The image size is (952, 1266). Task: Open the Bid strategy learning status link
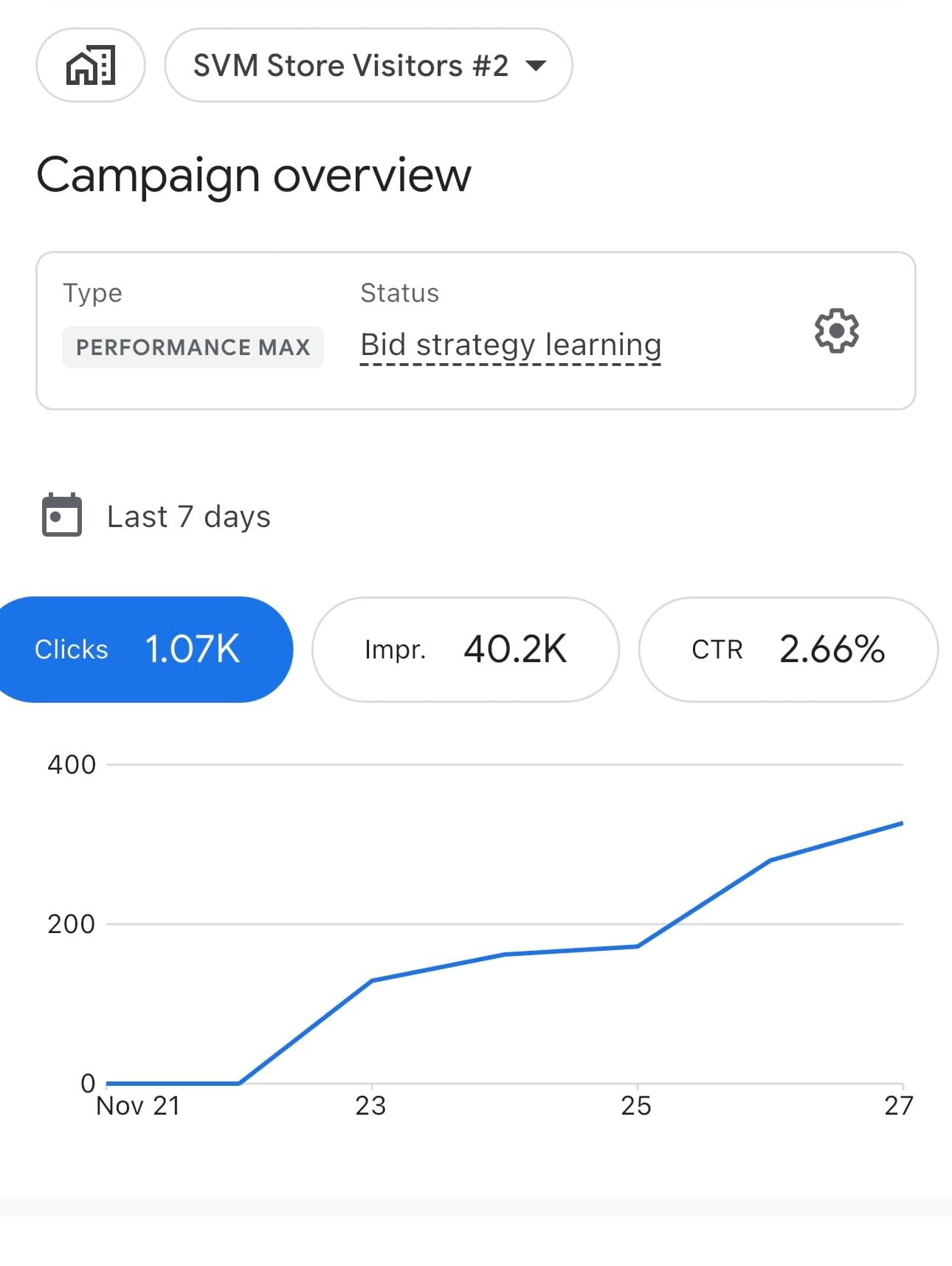[510, 345]
